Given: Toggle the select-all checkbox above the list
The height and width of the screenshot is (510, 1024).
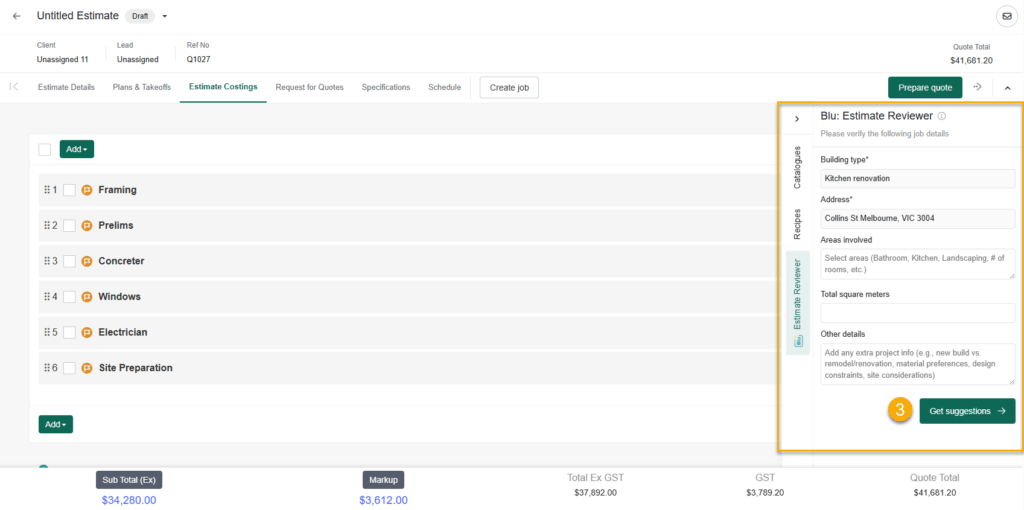Looking at the screenshot, I should coord(44,150).
